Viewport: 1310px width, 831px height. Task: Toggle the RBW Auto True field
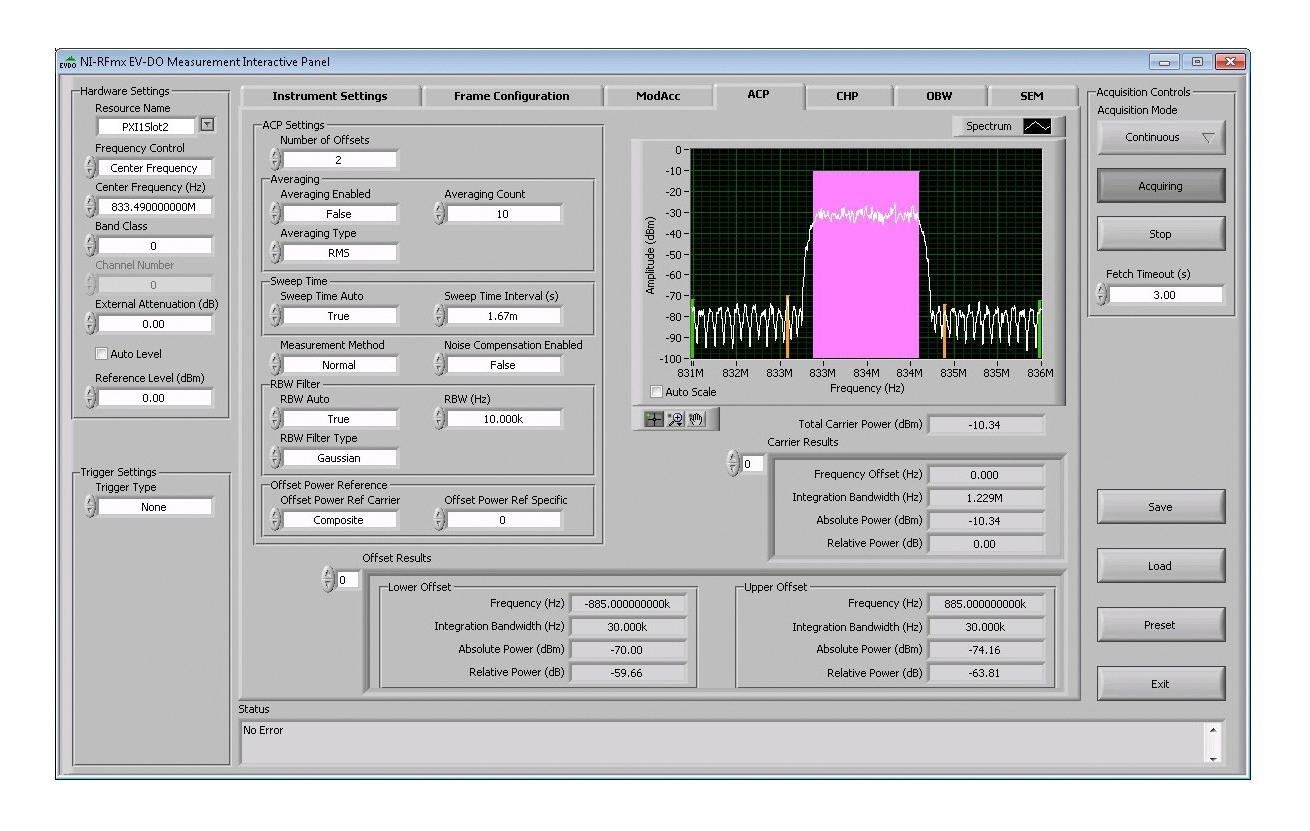pos(339,419)
